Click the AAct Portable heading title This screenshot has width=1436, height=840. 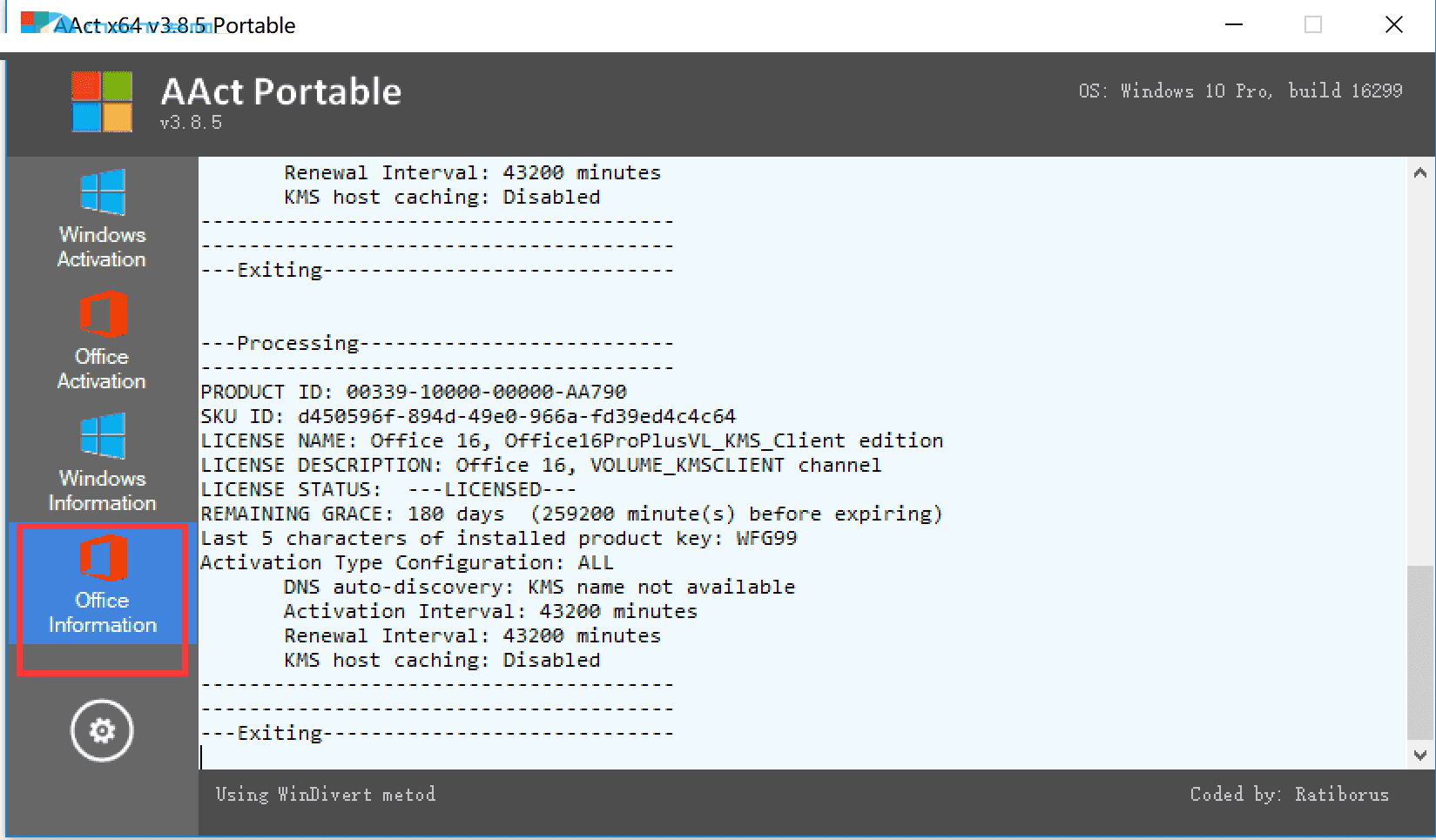click(281, 91)
